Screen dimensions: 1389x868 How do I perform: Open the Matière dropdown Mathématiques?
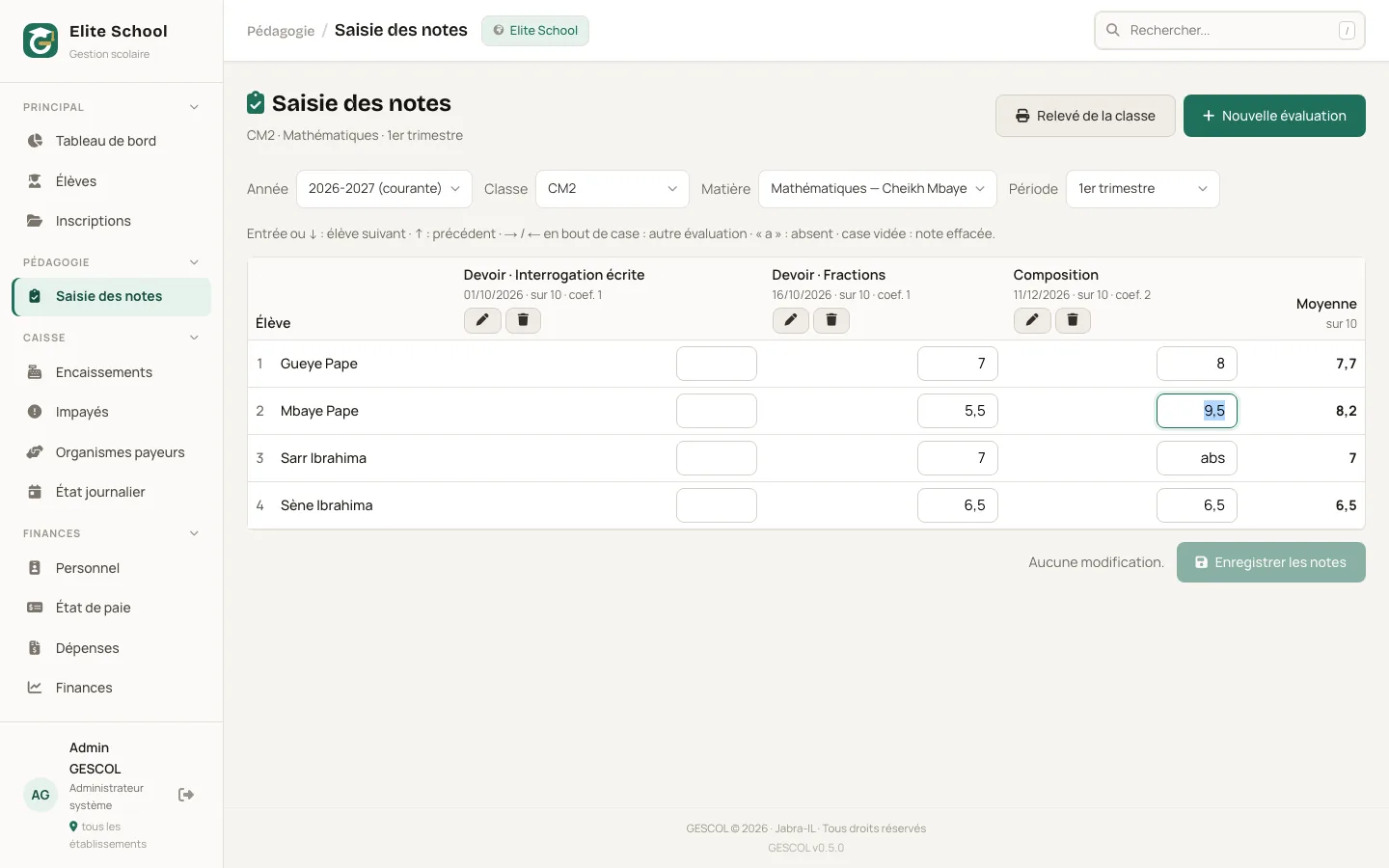pyautogui.click(x=878, y=189)
